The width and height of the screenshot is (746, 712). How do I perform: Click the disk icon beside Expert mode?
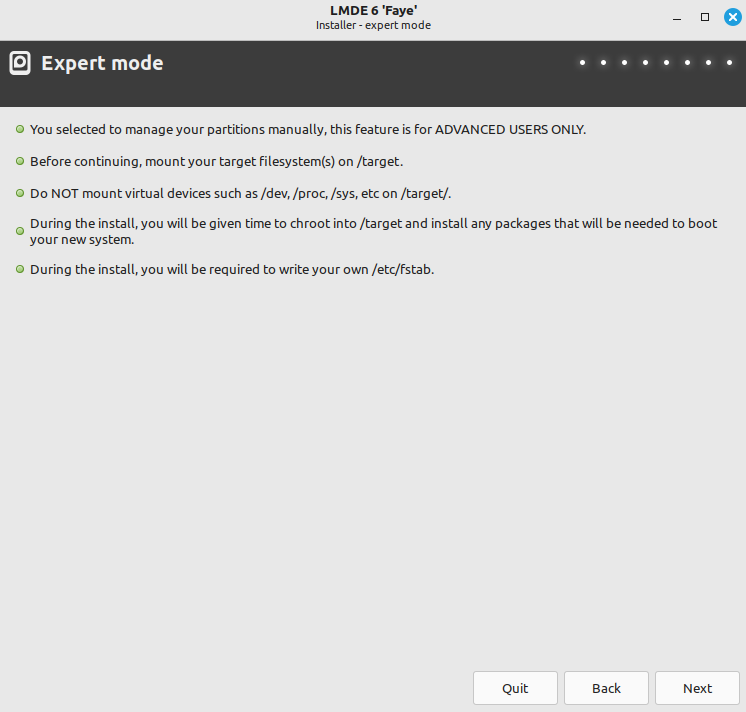tap(20, 63)
